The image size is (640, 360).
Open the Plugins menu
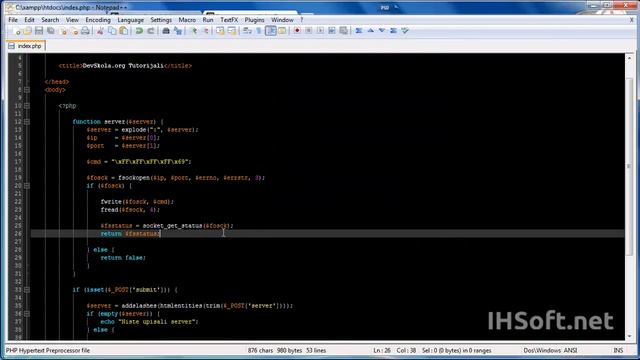pos(254,20)
